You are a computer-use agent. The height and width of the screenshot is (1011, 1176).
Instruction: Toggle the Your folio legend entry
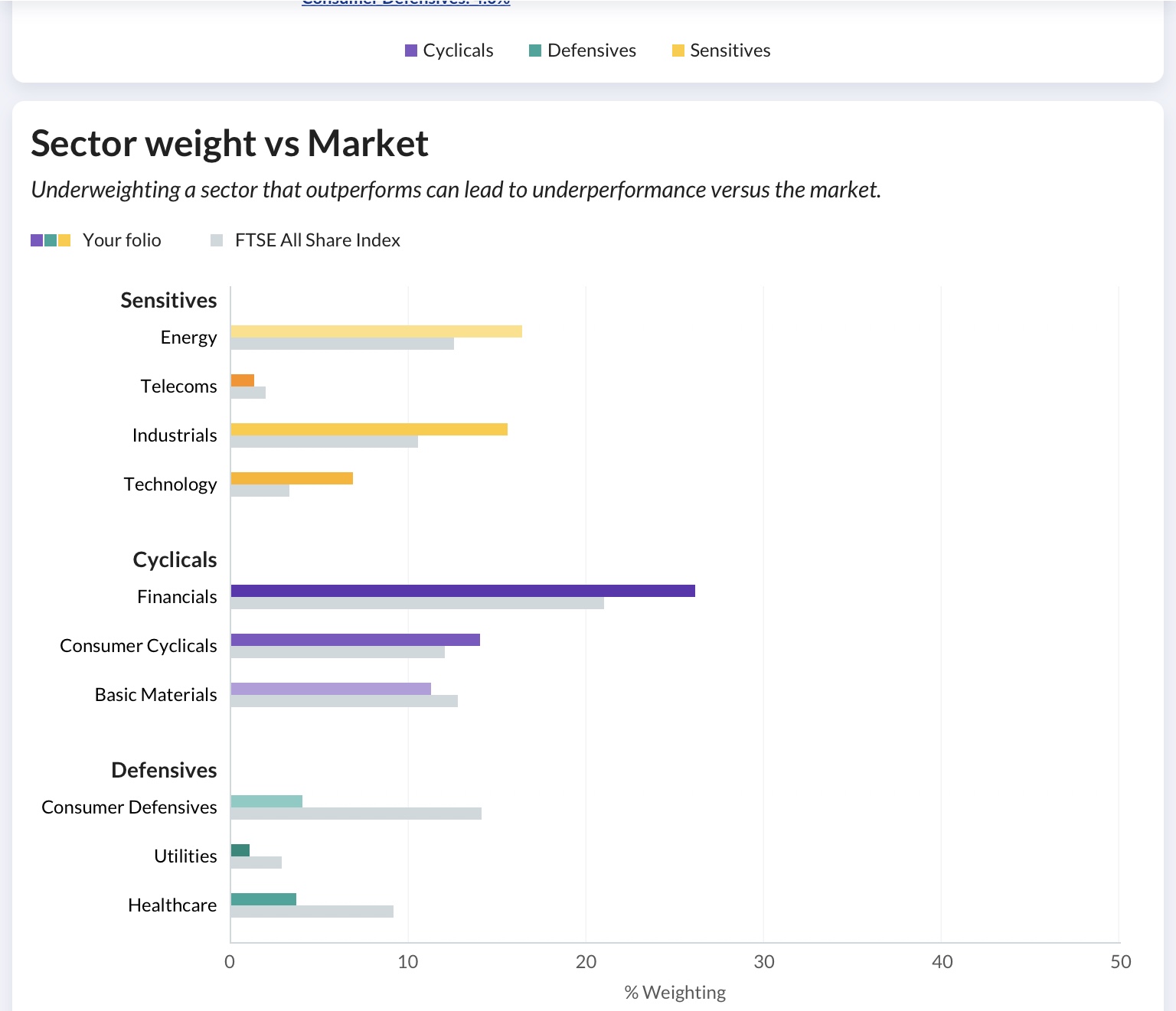point(96,240)
